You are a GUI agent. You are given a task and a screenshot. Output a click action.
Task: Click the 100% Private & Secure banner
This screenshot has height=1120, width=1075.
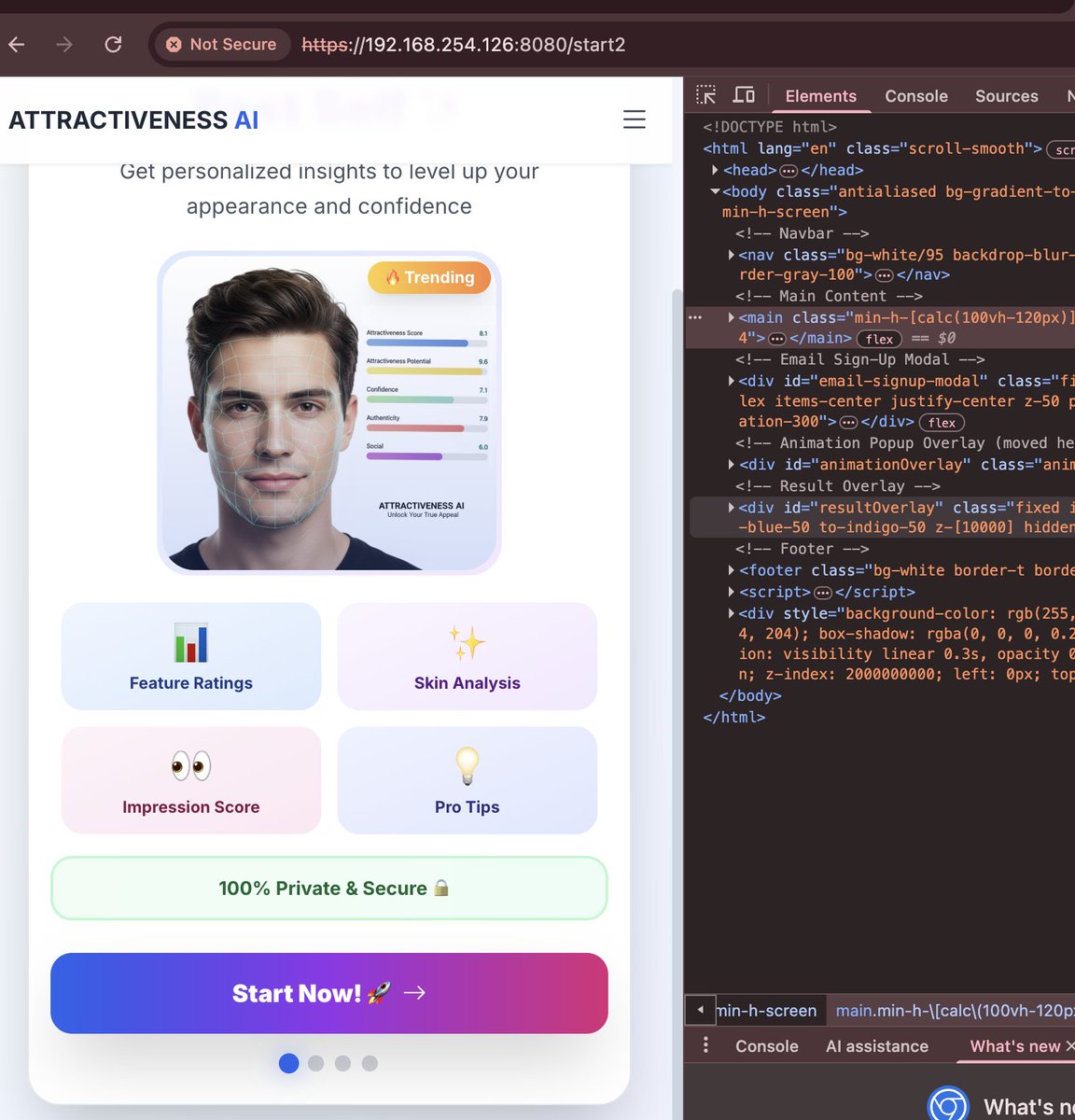point(329,889)
